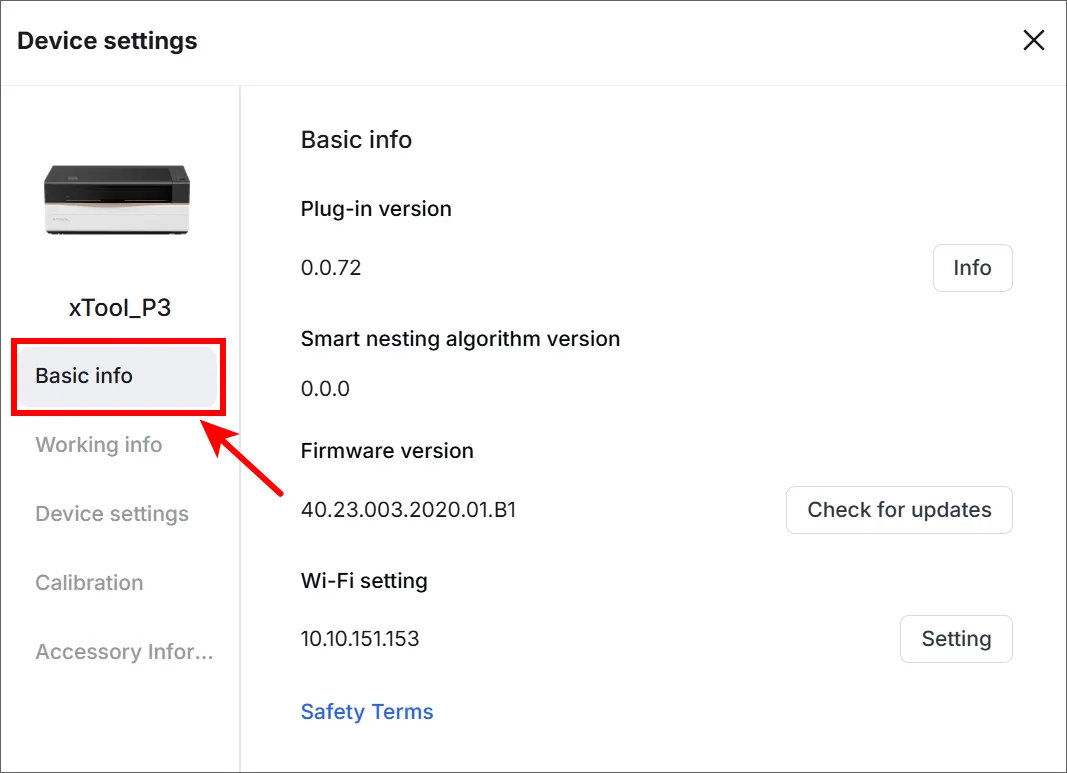Click the xTool P3 machine image
1067x773 pixels.
tap(117, 200)
